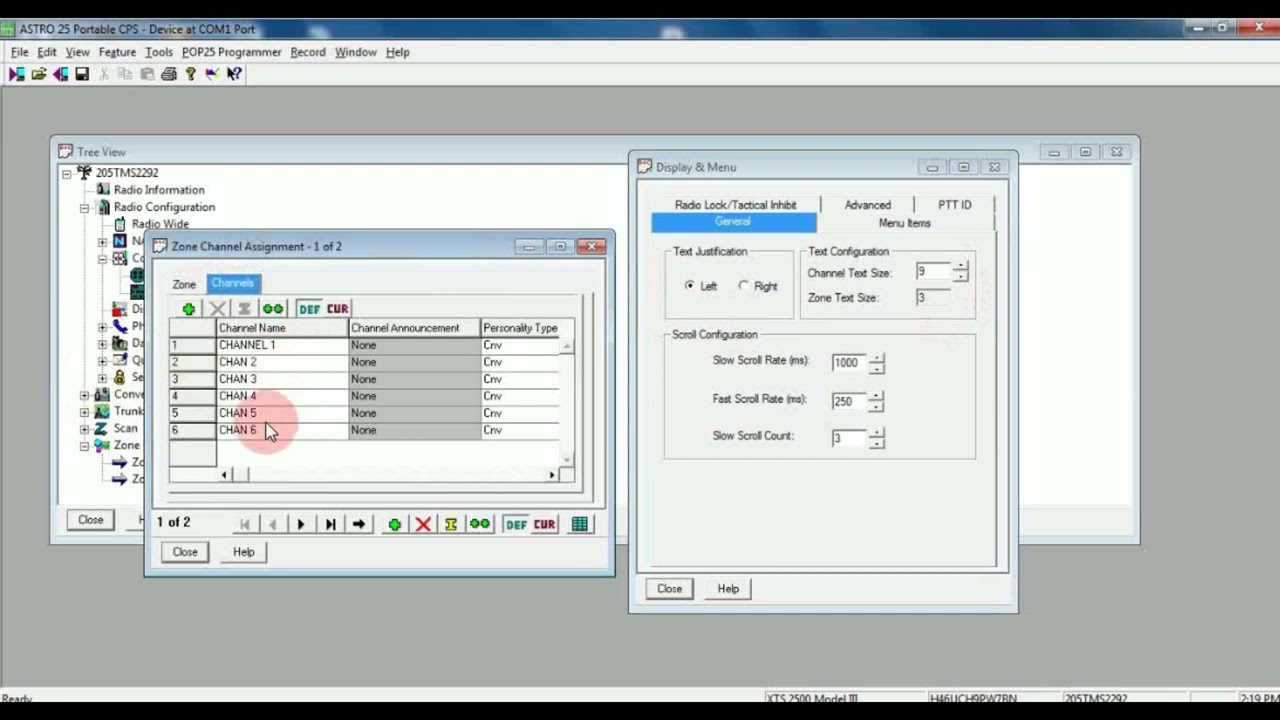Click the Channel Name column header
The height and width of the screenshot is (720, 1280).
(x=282, y=328)
